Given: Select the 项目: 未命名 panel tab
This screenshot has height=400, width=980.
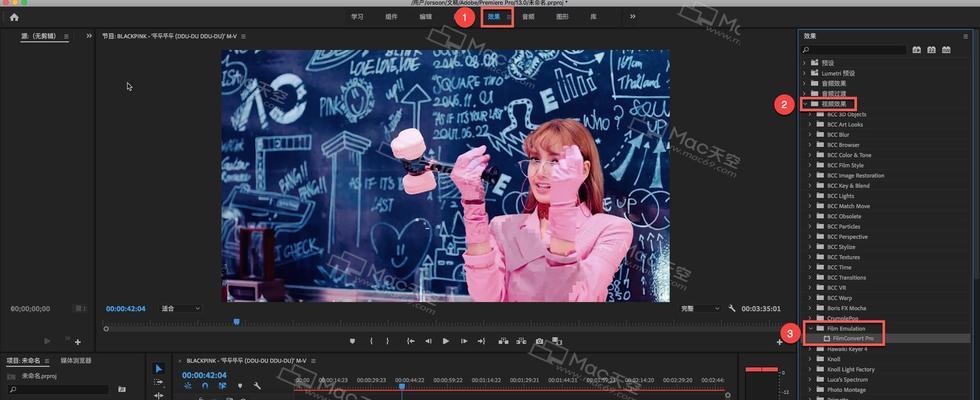Looking at the screenshot, I should click(23, 361).
